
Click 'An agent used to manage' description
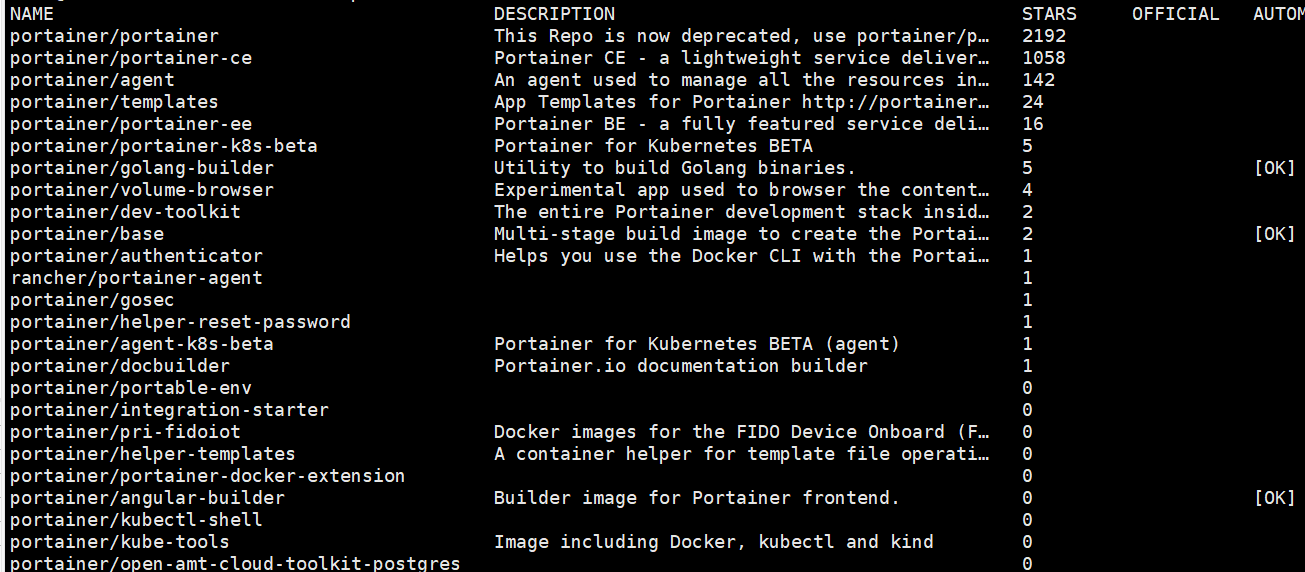pyautogui.click(x=743, y=80)
